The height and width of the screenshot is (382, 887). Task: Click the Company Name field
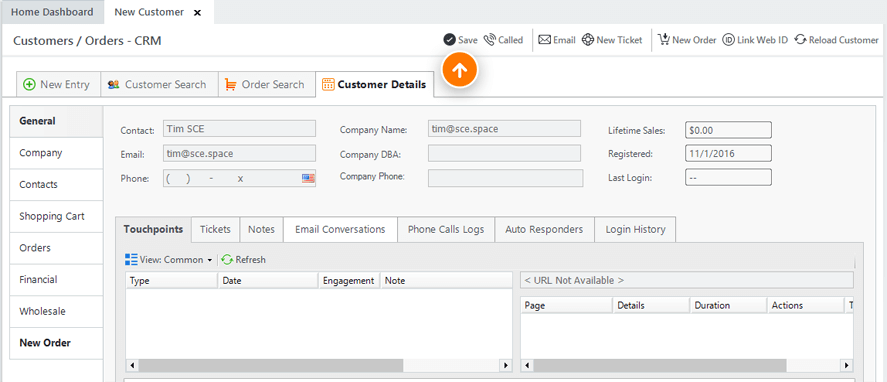tap(504, 128)
